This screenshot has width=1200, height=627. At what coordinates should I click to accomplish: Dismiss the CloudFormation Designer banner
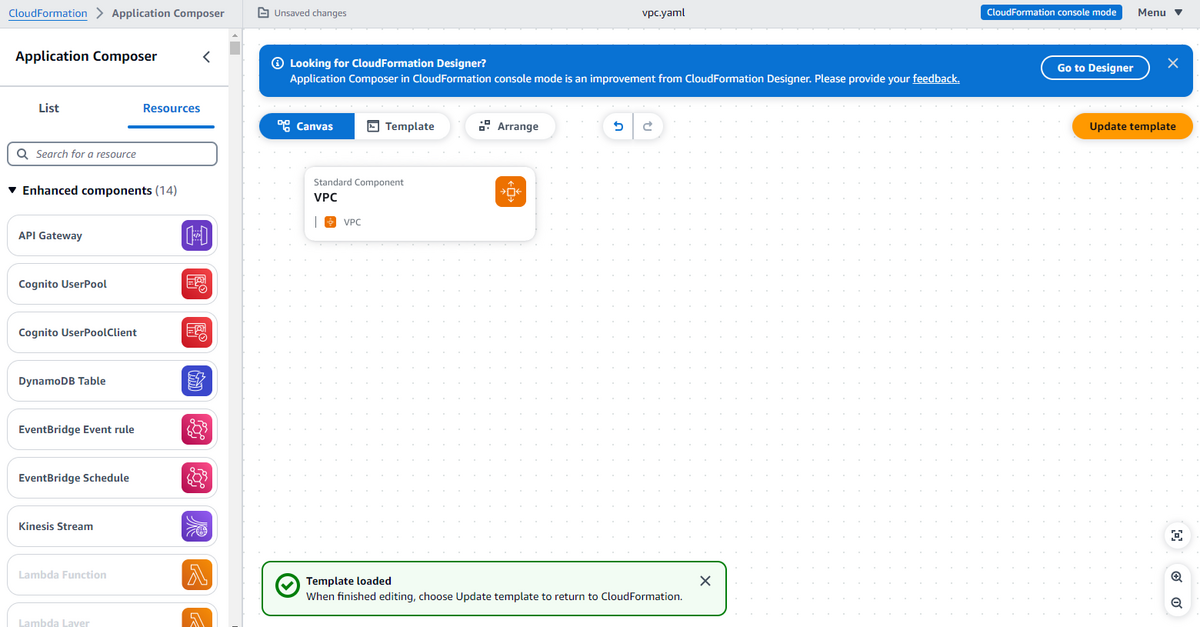click(1172, 64)
